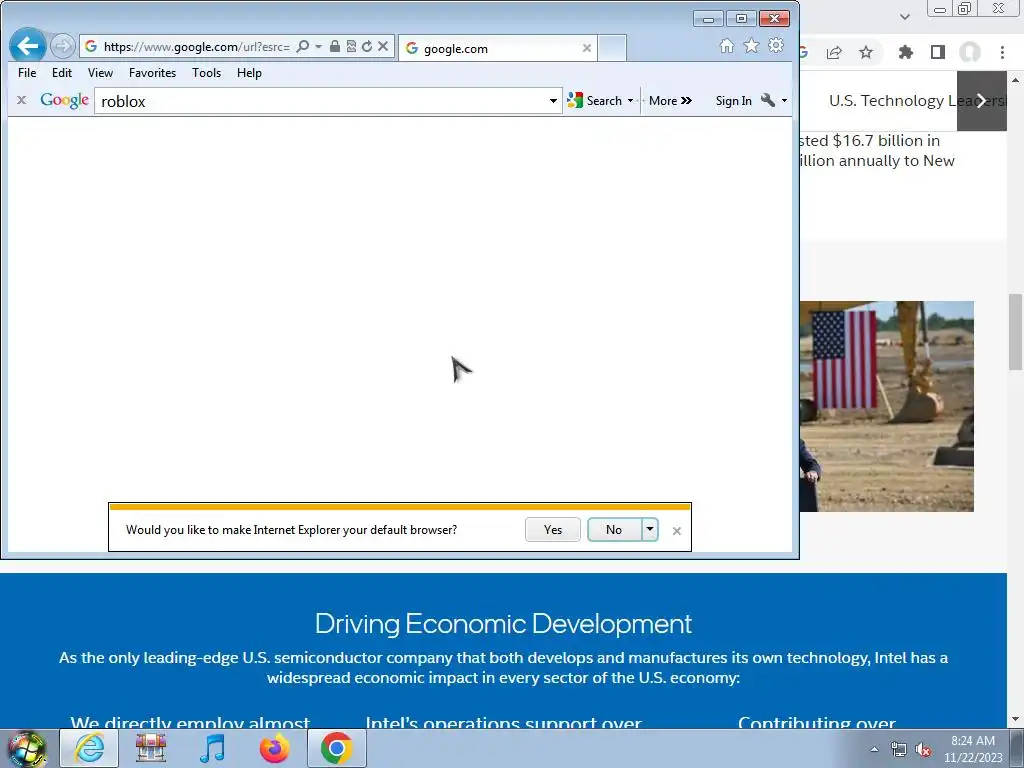The height and width of the screenshot is (768, 1024).
Task: Close the Google Toolbar with its X
Action: pos(22,100)
